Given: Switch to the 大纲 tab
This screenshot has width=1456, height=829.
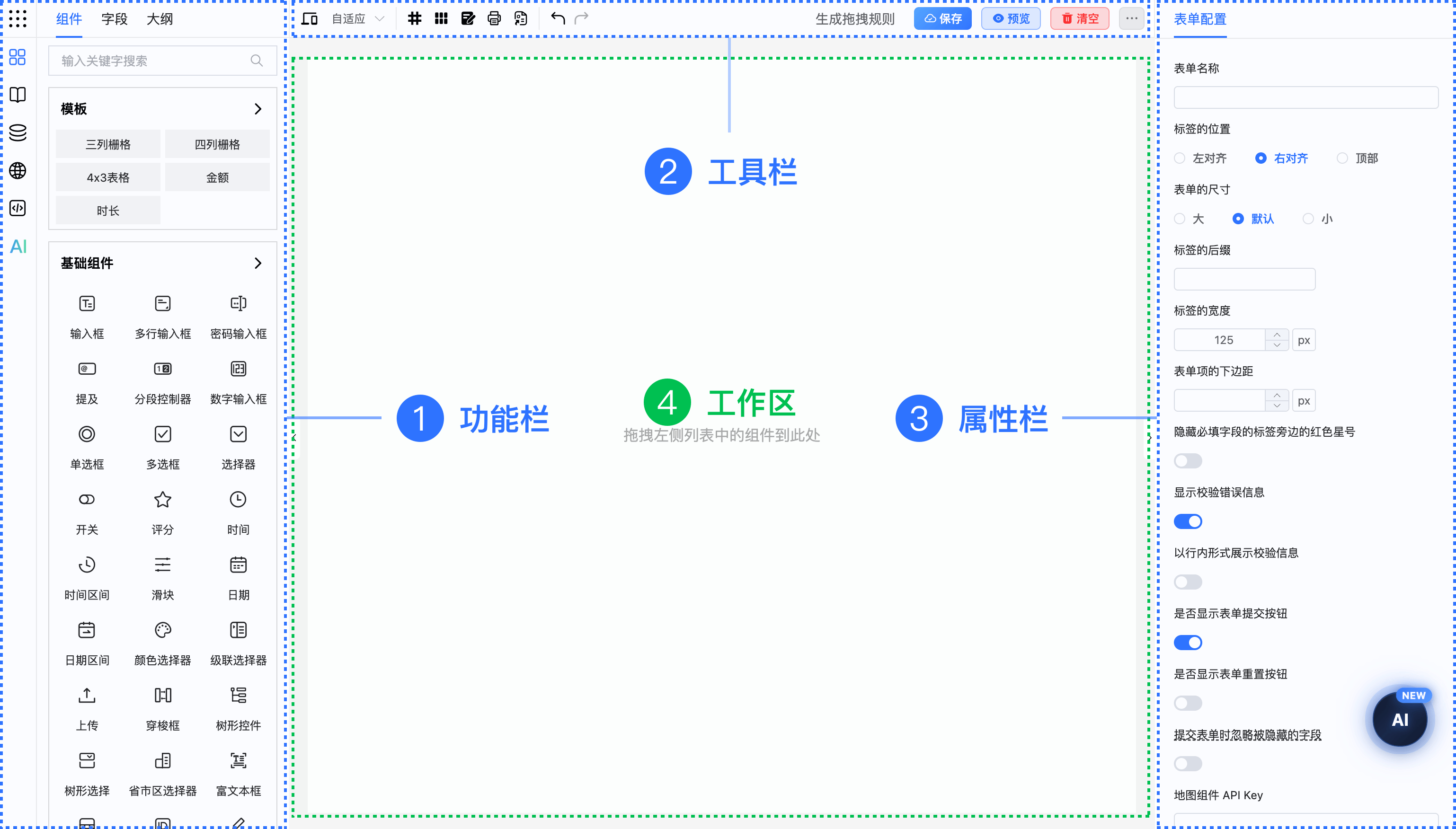Looking at the screenshot, I should (x=160, y=19).
